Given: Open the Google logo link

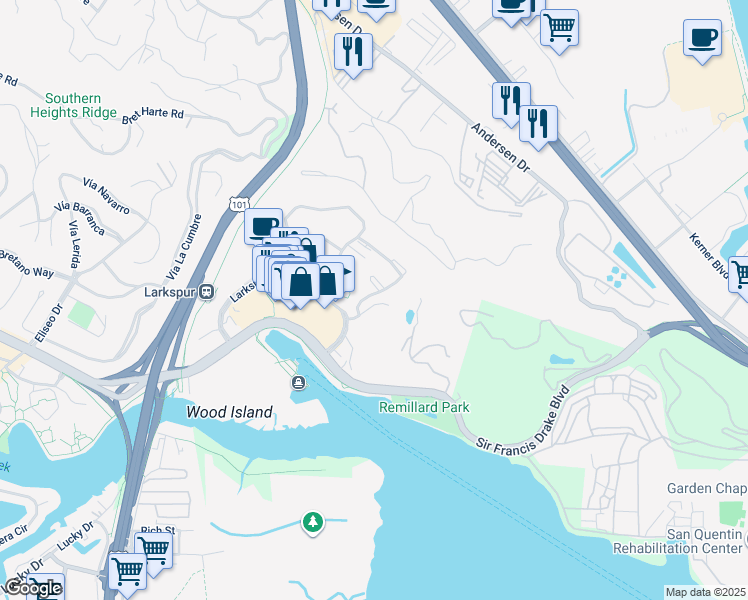Looking at the screenshot, I should (33, 589).
